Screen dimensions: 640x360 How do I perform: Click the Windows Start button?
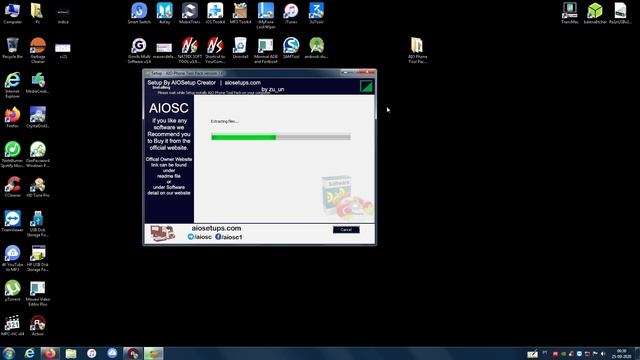[9, 353]
